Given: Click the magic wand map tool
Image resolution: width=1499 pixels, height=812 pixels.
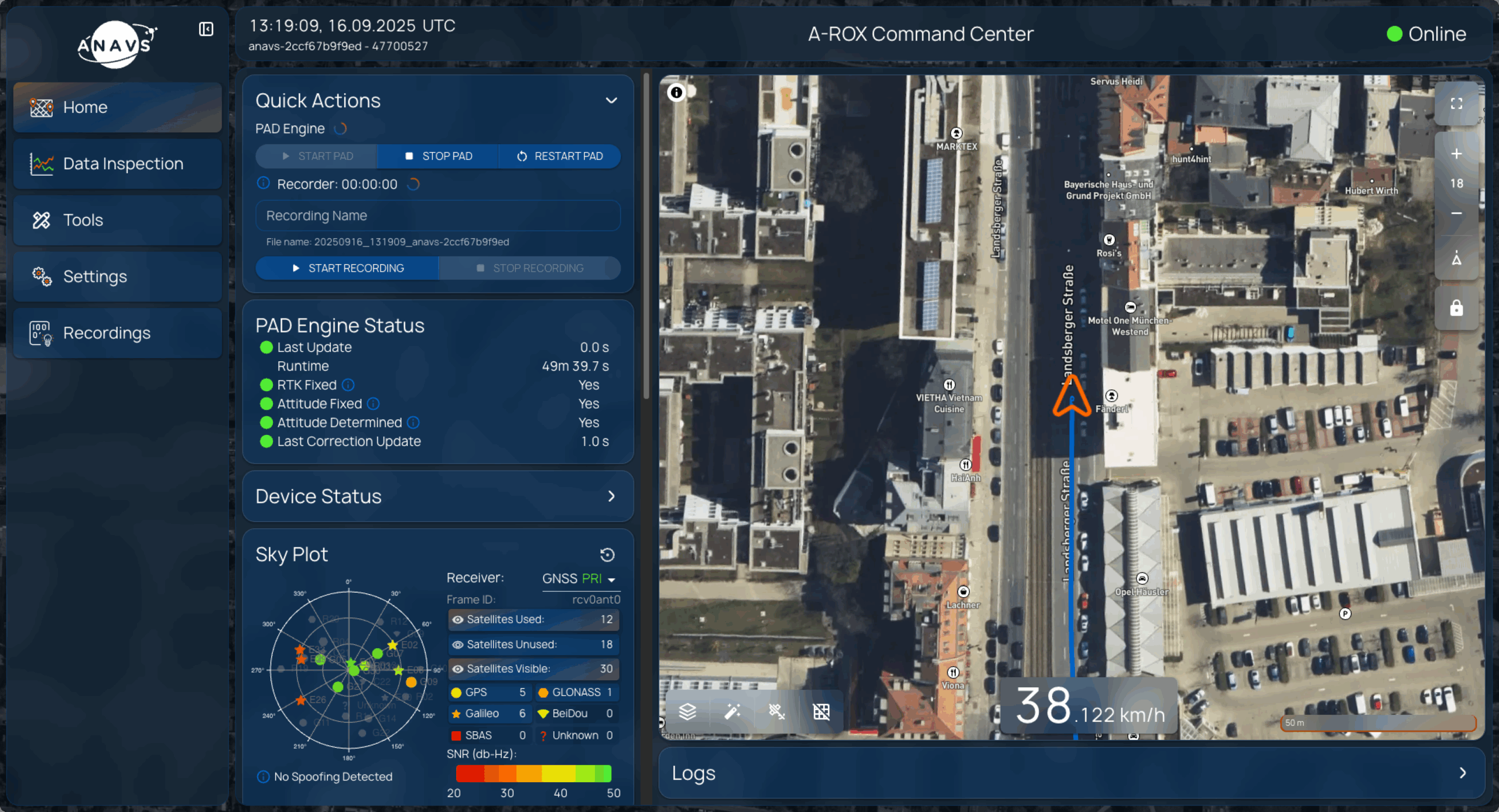Looking at the screenshot, I should (732, 711).
